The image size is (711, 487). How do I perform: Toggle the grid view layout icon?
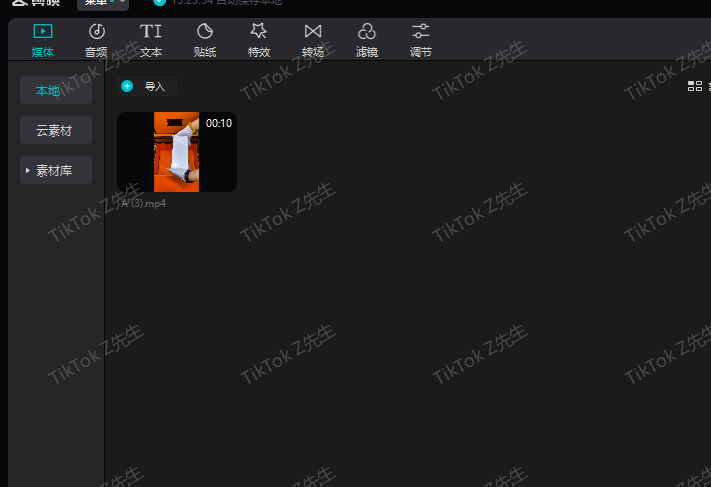[695, 87]
